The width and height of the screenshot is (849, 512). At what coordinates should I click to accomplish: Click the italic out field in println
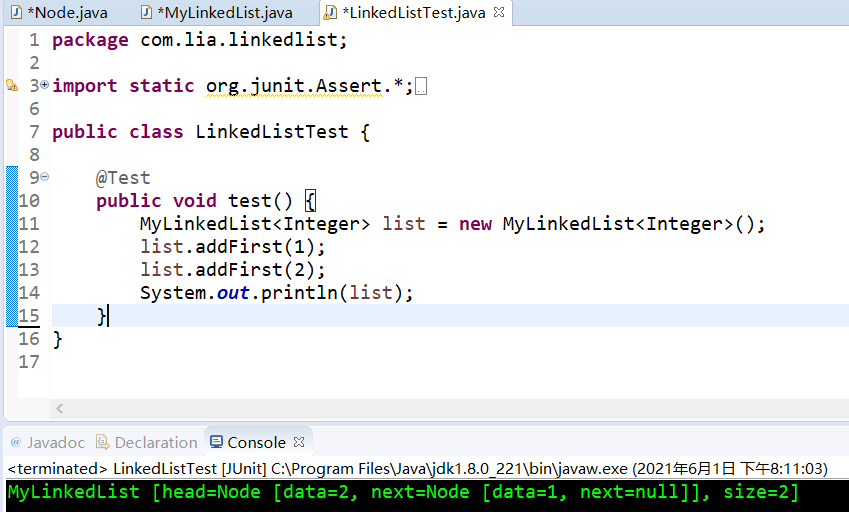tap(233, 293)
